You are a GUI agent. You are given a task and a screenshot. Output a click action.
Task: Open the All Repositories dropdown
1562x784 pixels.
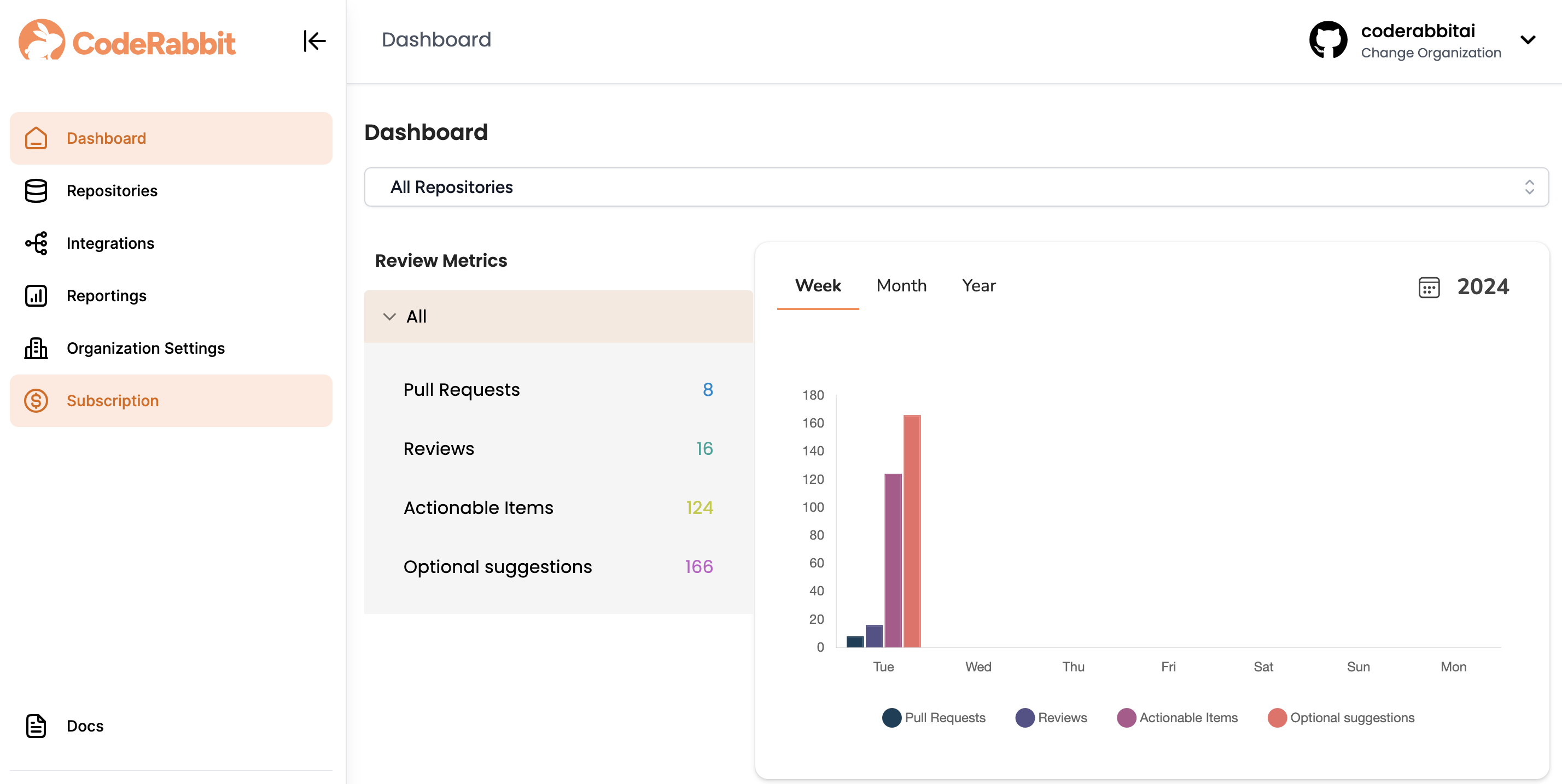[955, 187]
